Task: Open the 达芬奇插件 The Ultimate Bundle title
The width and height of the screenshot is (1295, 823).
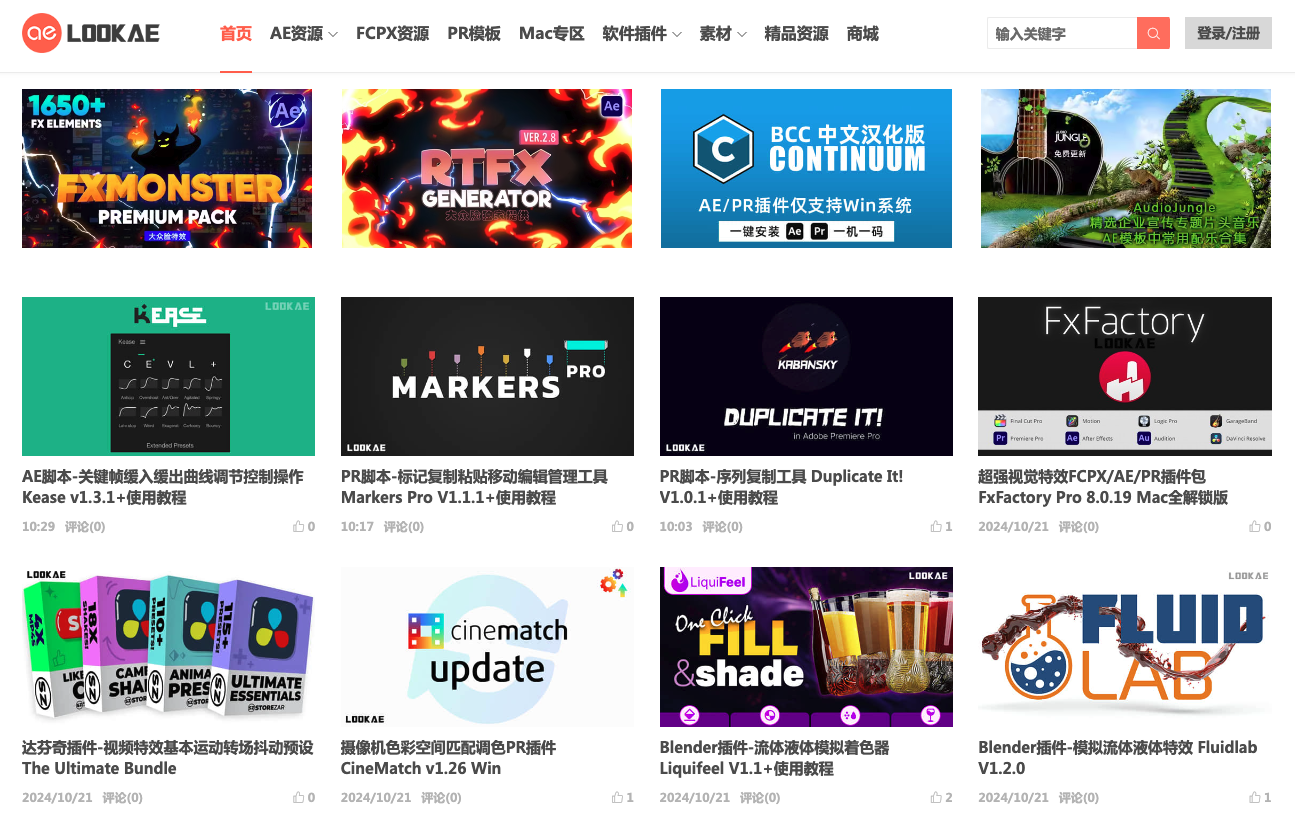Action: [x=168, y=758]
